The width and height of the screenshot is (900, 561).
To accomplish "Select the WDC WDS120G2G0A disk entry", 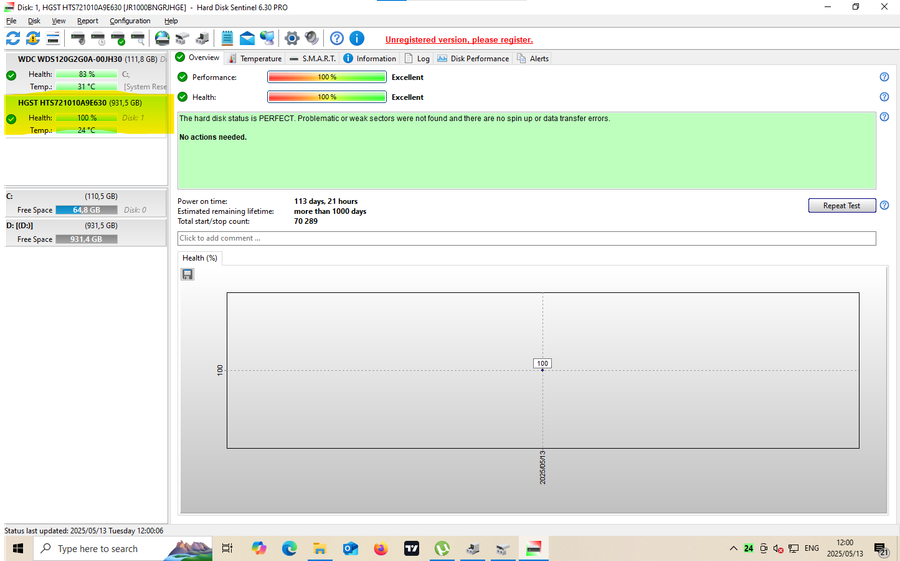I will click(70, 59).
